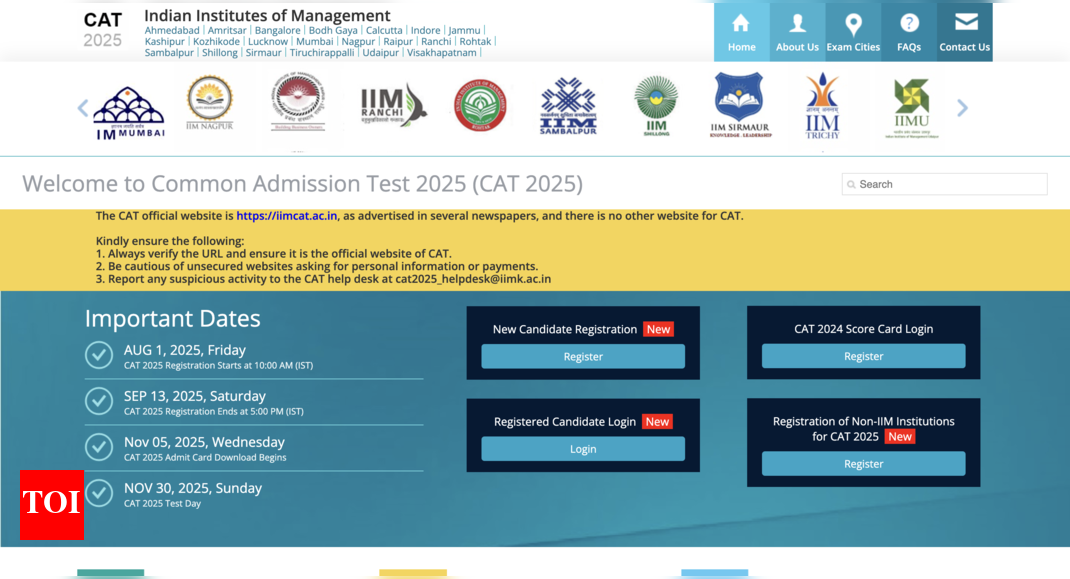
Task: Open the Sambalpur institute text link
Action: click(x=169, y=53)
